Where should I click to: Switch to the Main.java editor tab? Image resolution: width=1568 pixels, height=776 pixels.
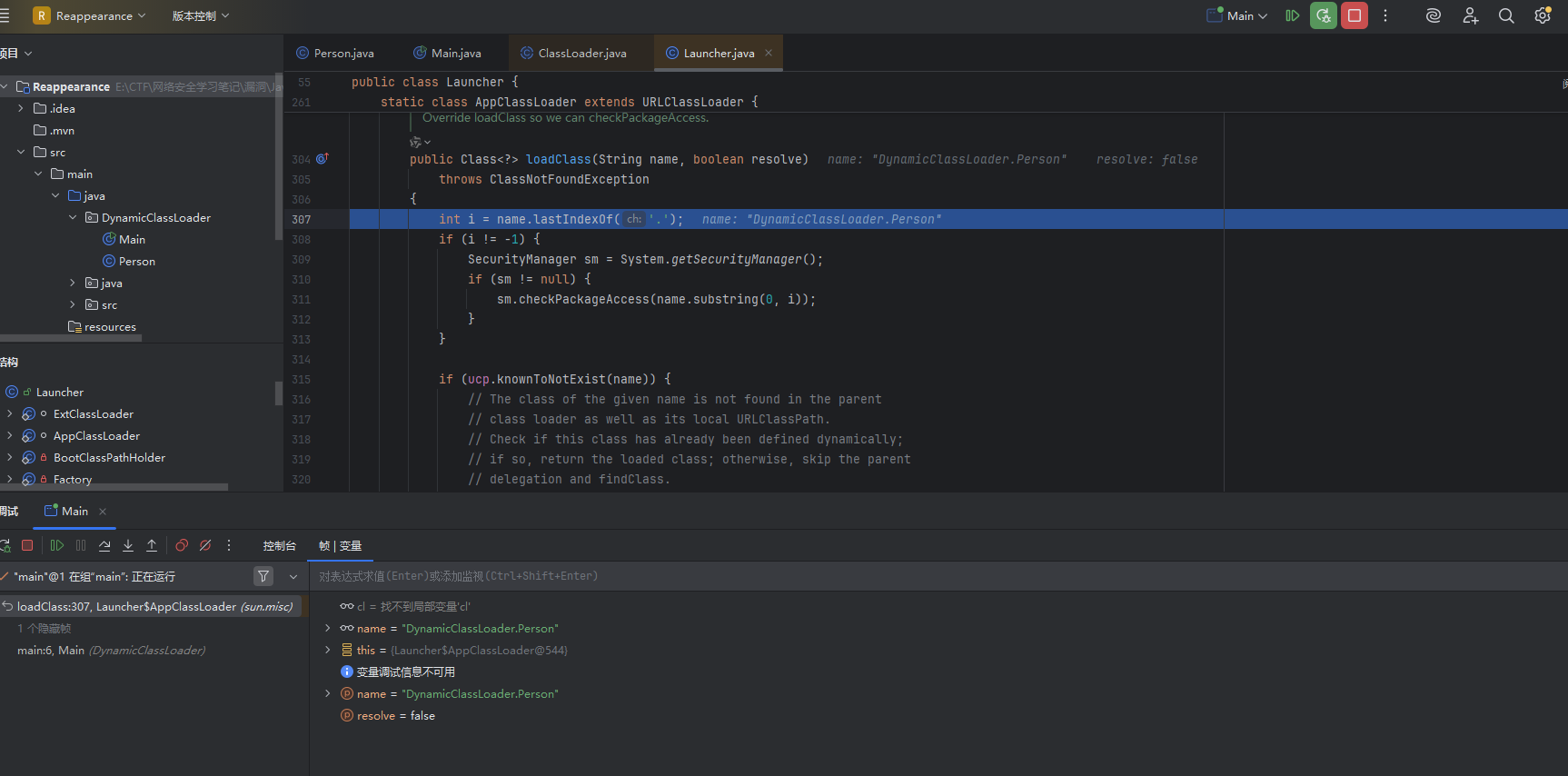click(x=447, y=53)
